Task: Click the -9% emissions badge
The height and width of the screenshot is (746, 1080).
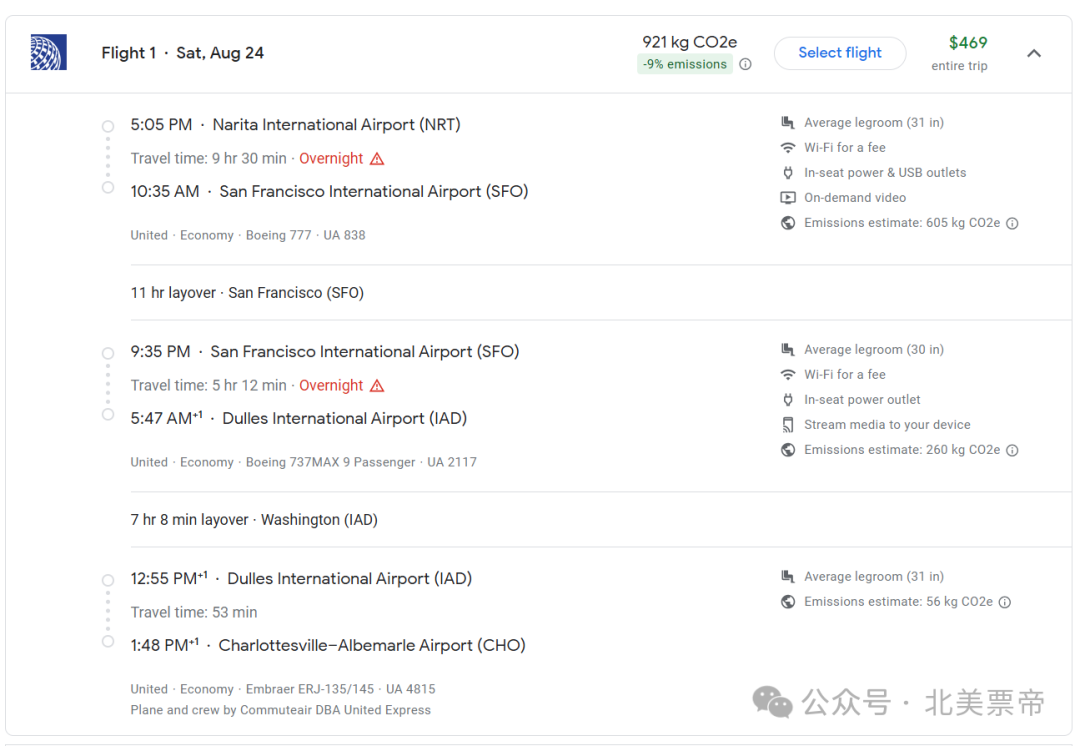Action: (x=685, y=64)
